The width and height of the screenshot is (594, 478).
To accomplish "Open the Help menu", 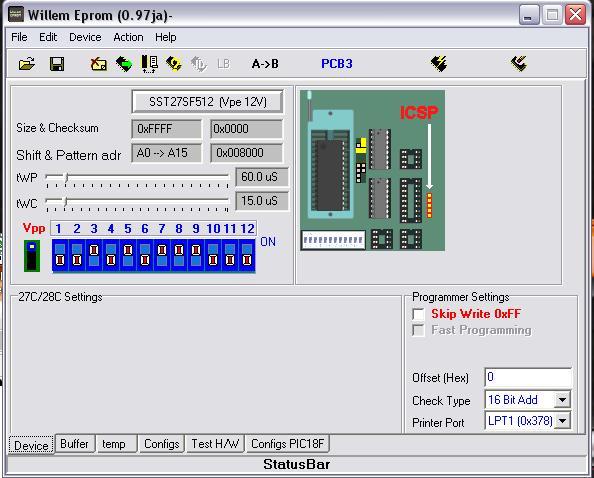I will tap(166, 37).
